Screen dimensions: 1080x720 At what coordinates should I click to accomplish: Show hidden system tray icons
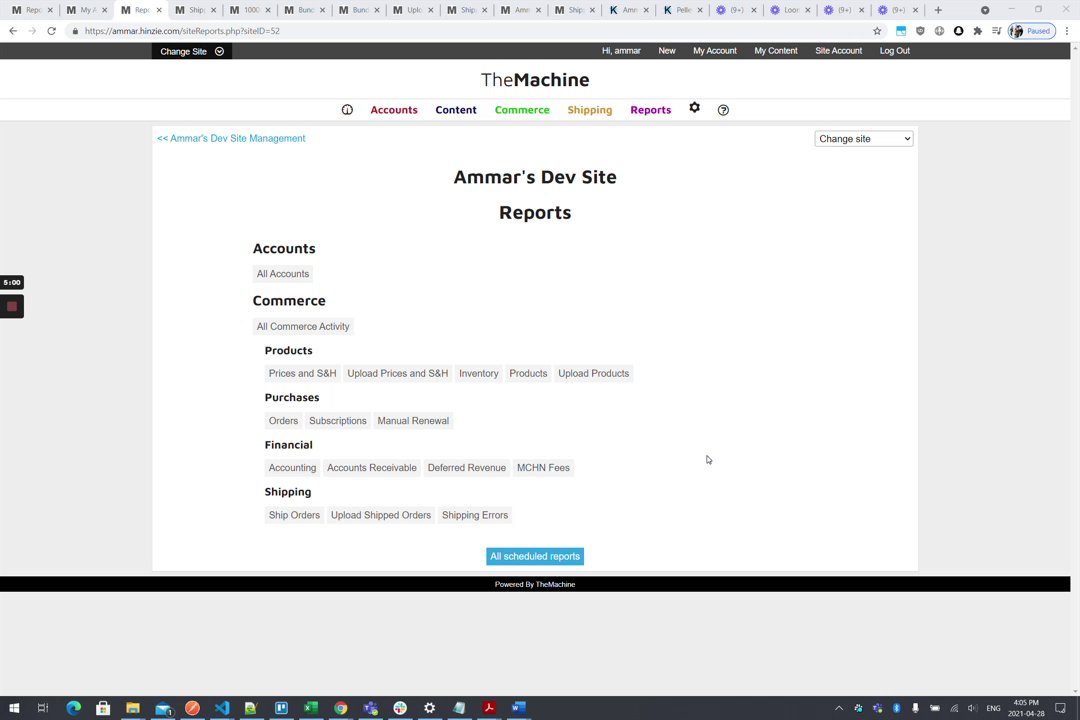(838, 708)
